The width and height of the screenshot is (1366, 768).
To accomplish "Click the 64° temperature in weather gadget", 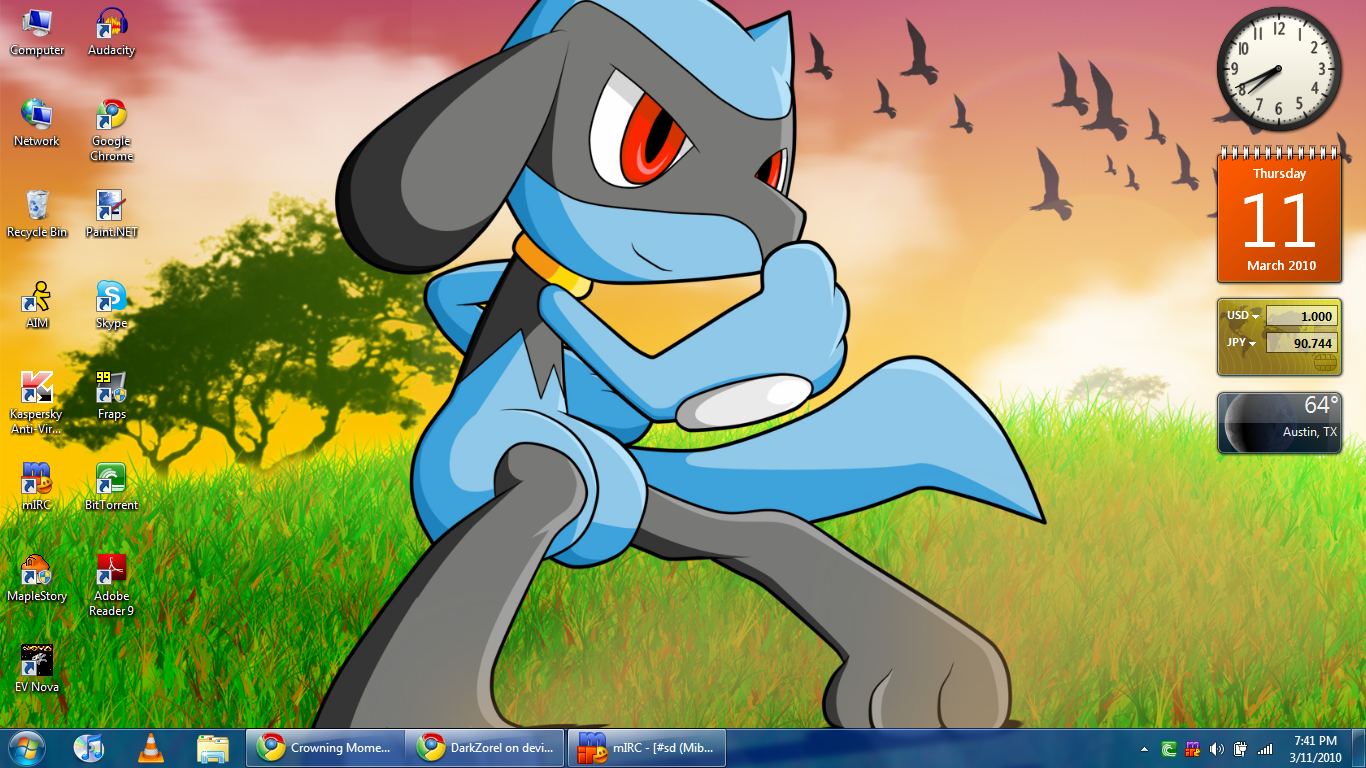I will [x=1321, y=405].
